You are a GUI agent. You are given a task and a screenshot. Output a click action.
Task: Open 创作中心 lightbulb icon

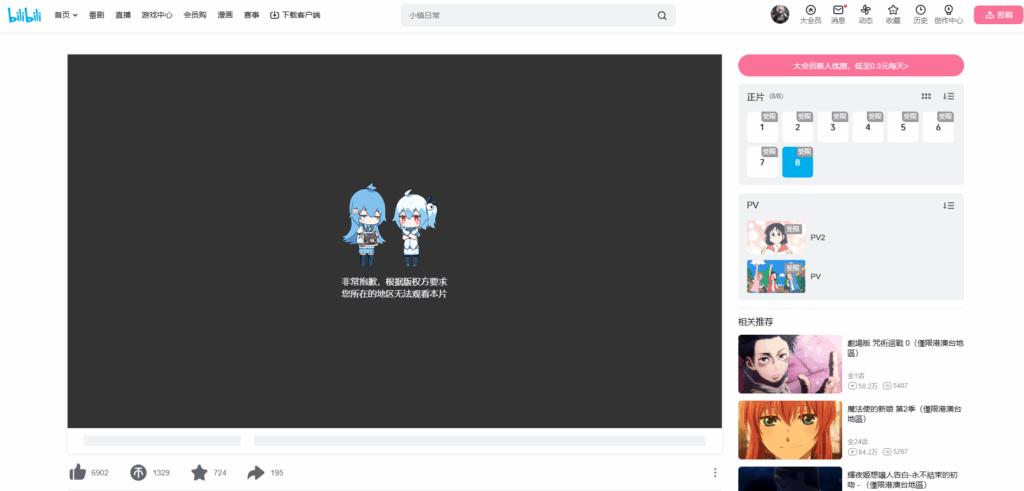(x=948, y=14)
